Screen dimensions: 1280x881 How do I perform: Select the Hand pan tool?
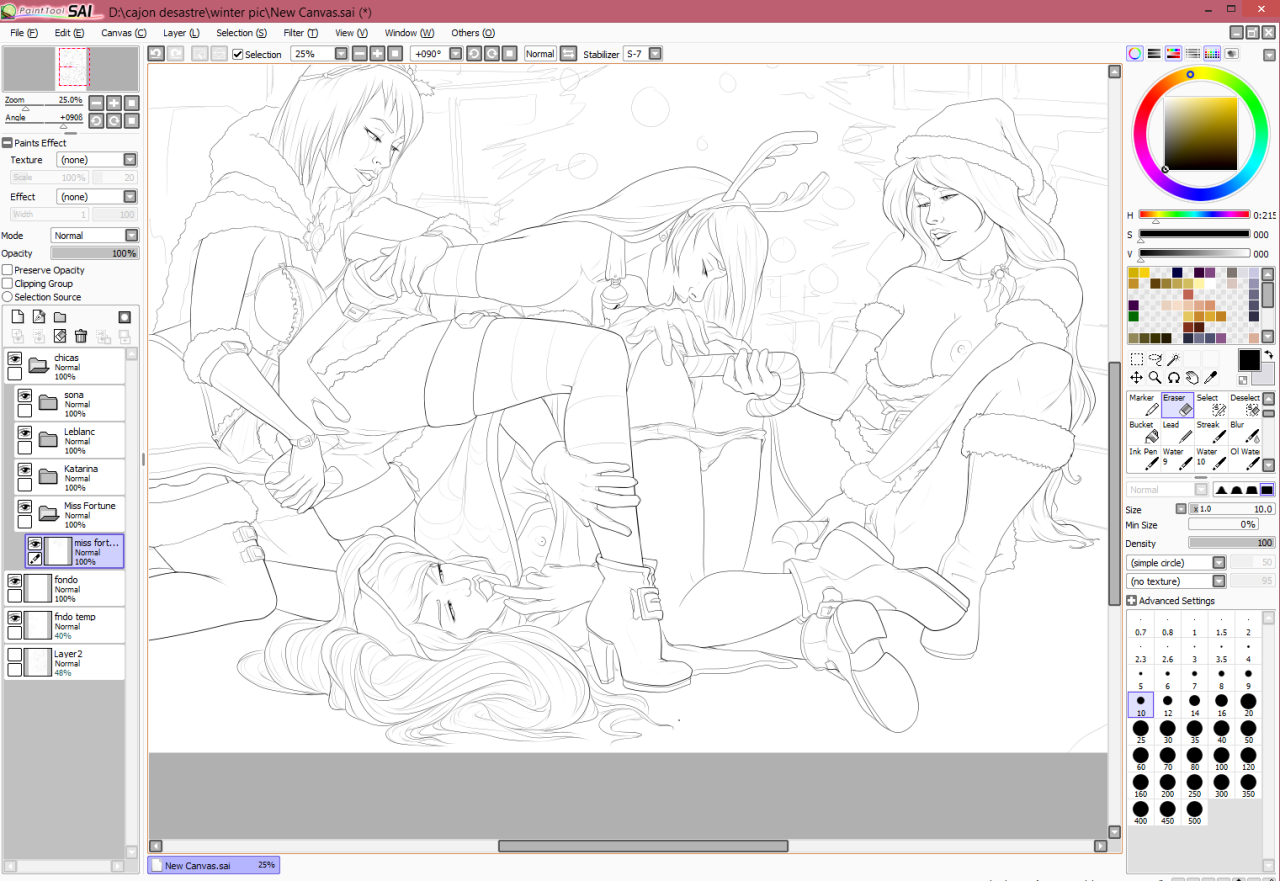pyautogui.click(x=1192, y=378)
